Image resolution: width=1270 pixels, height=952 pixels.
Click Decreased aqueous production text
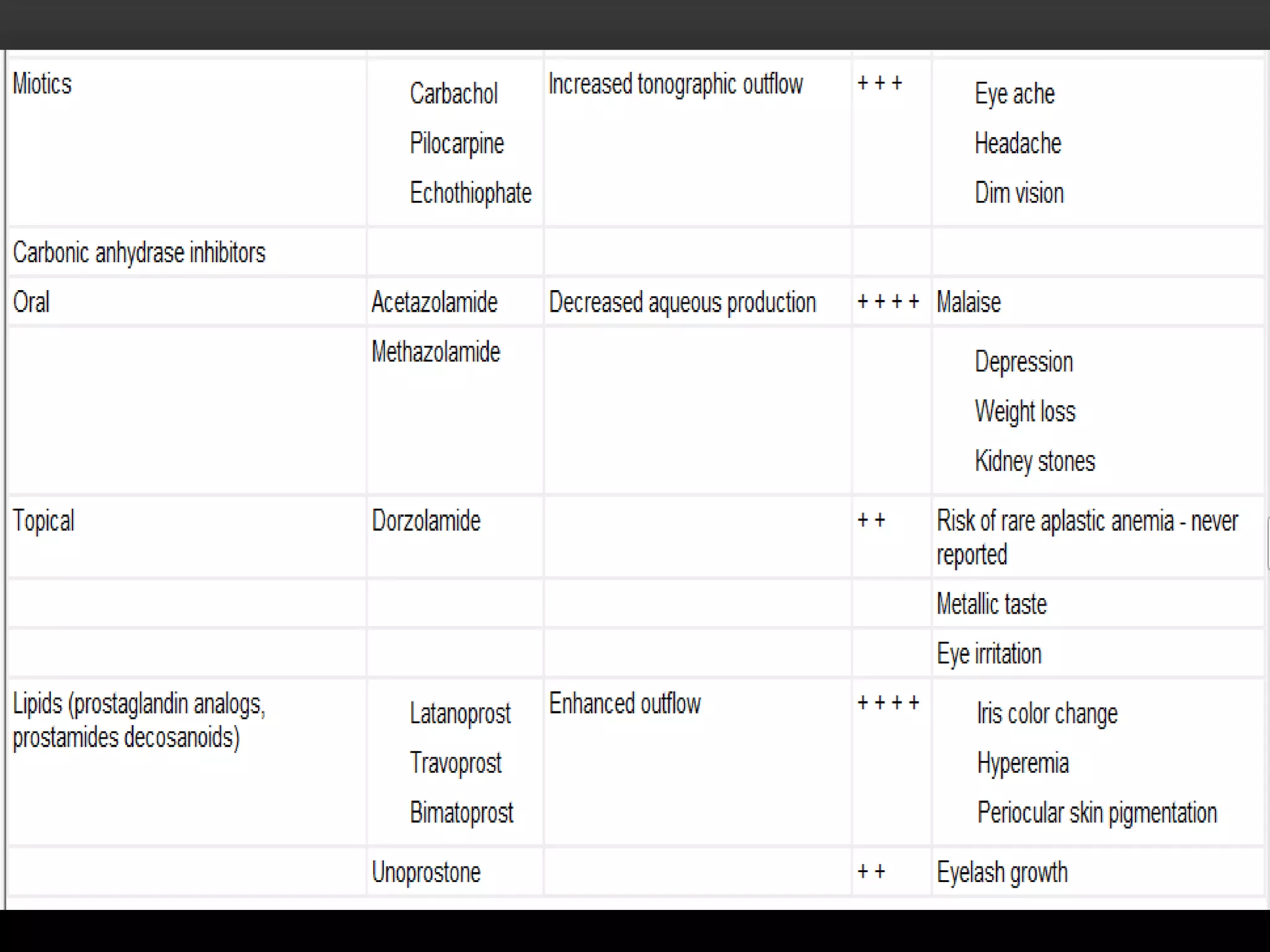tap(683, 302)
